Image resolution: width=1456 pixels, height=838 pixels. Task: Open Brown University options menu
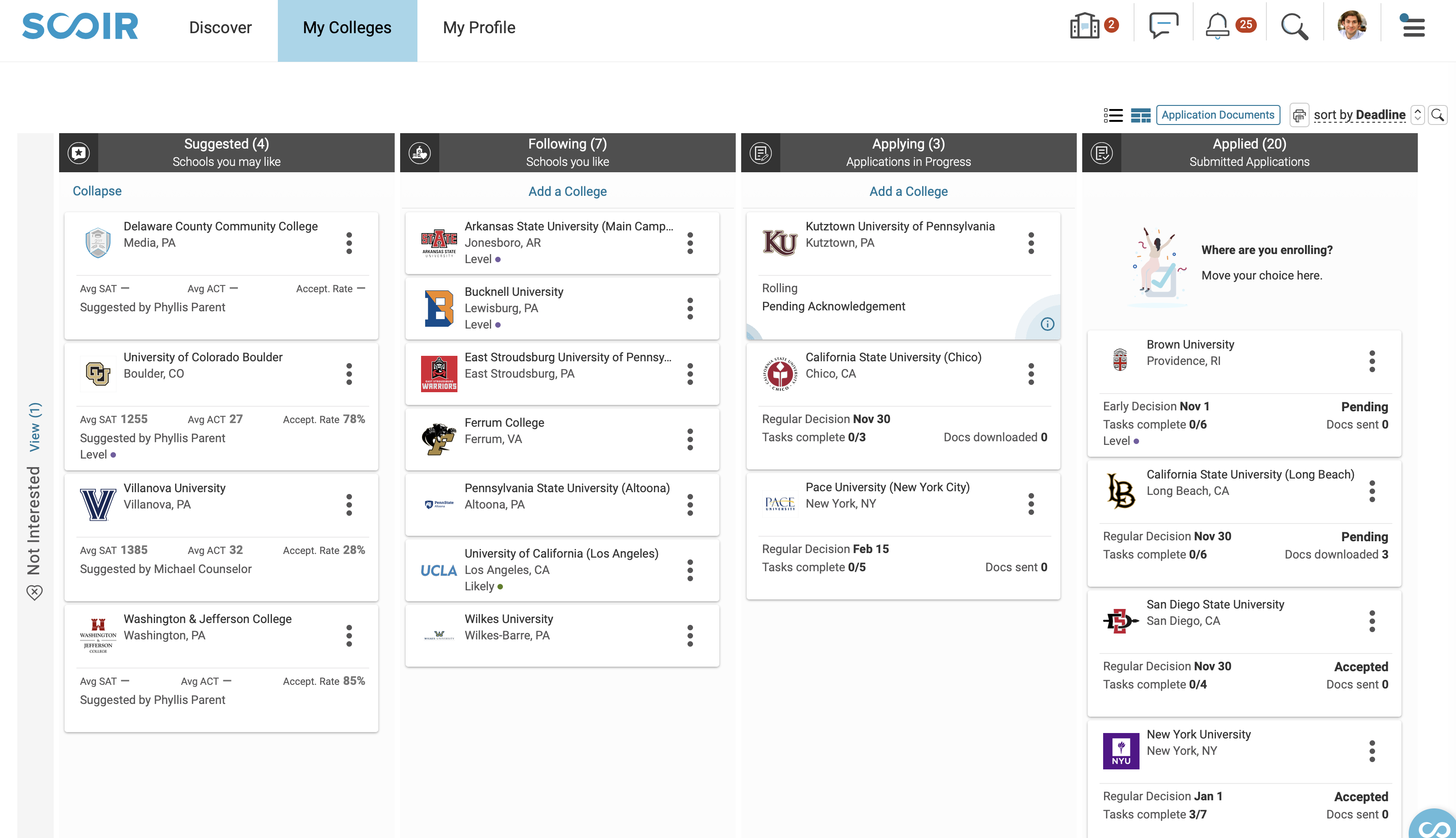[1372, 361]
